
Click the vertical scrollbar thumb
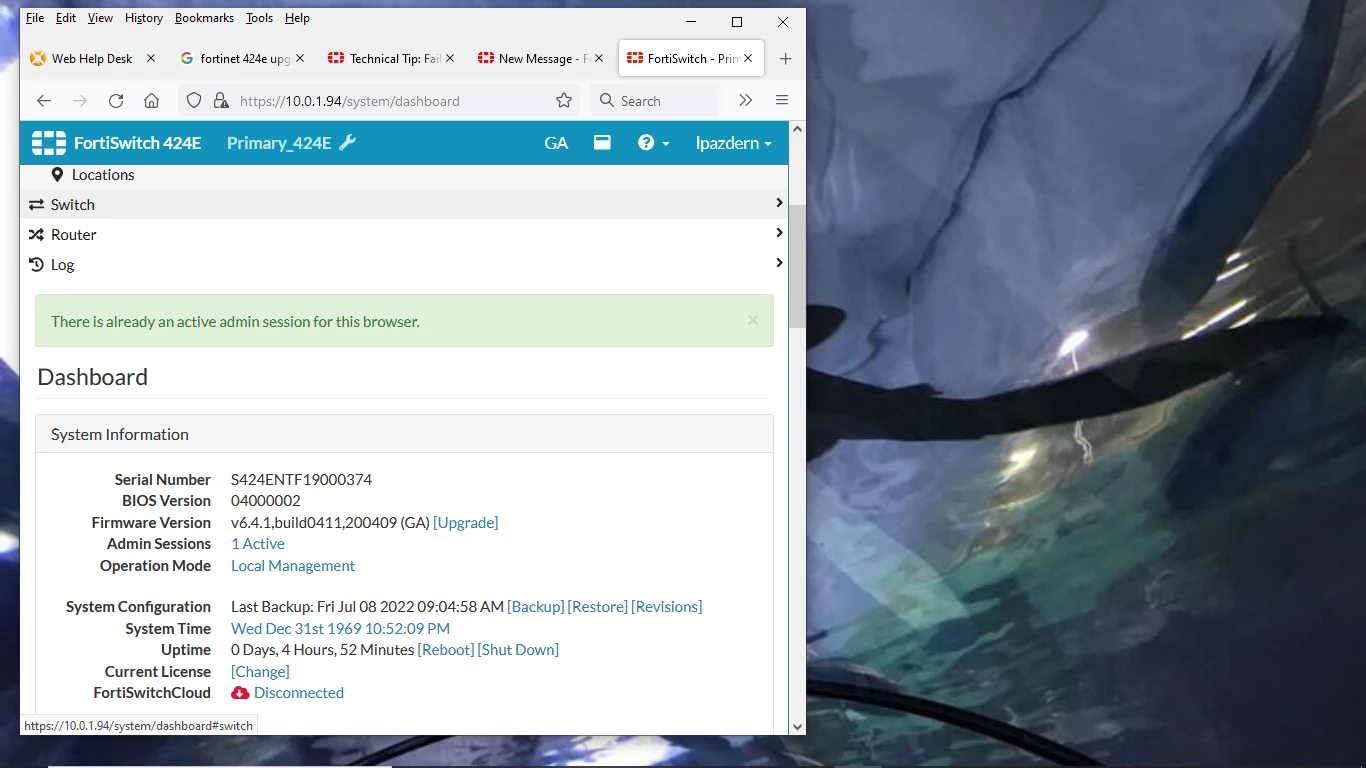797,266
